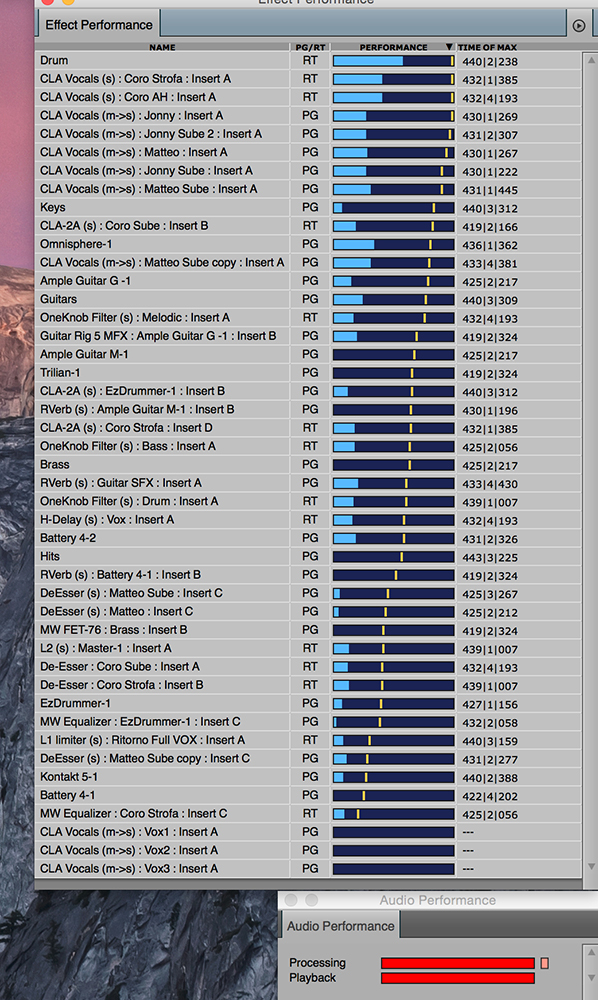Click time of max value 443|3|225
This screenshot has height=1000, width=598.
pos(490,557)
